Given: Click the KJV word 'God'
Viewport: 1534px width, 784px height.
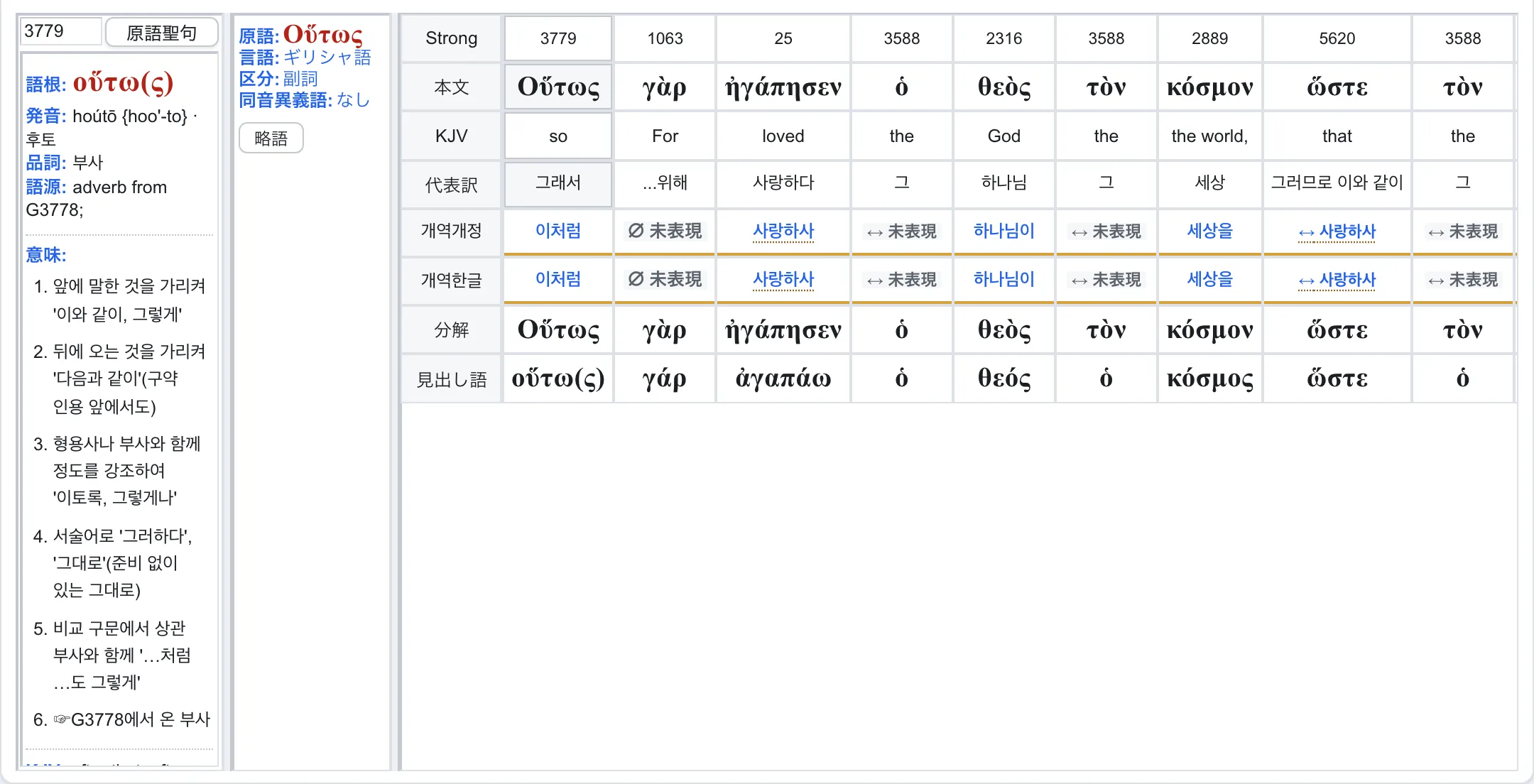Looking at the screenshot, I should point(1003,136).
